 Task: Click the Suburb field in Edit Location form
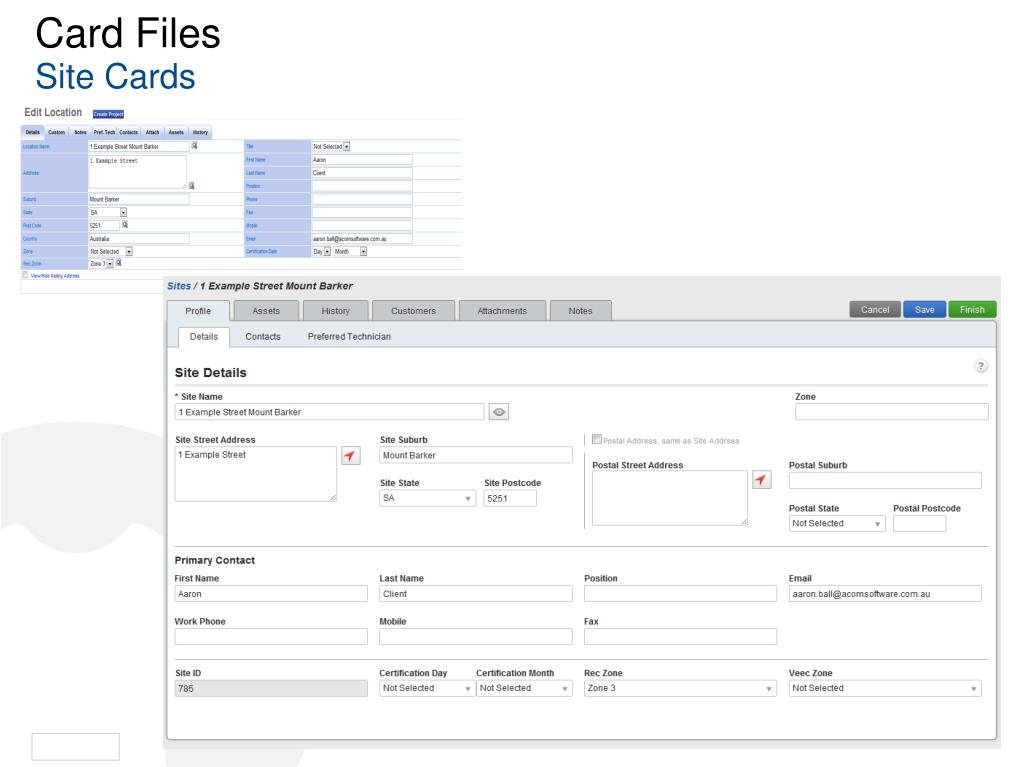click(139, 199)
